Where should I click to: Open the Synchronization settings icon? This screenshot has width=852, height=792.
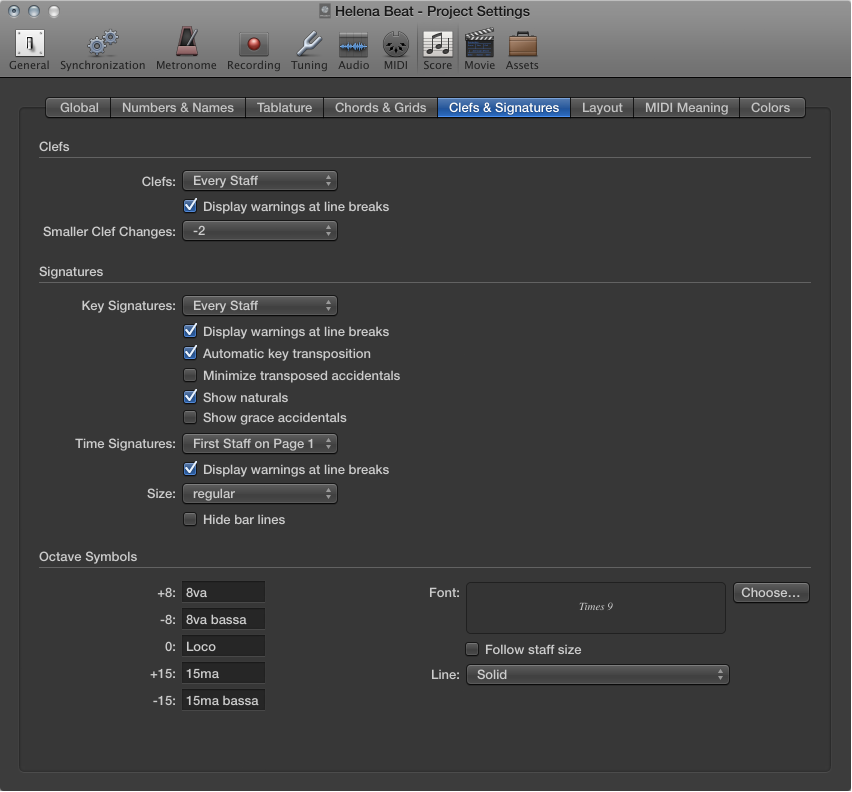pyautogui.click(x=101, y=44)
